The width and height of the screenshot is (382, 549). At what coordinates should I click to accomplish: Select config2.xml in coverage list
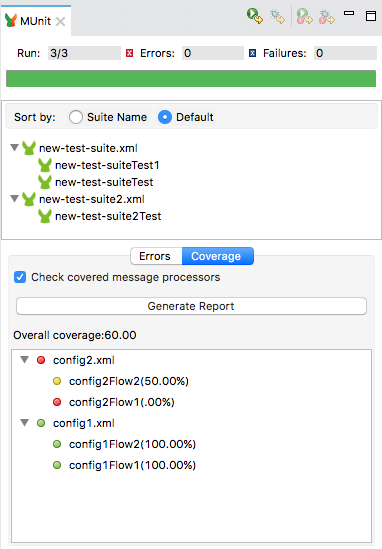pos(84,360)
